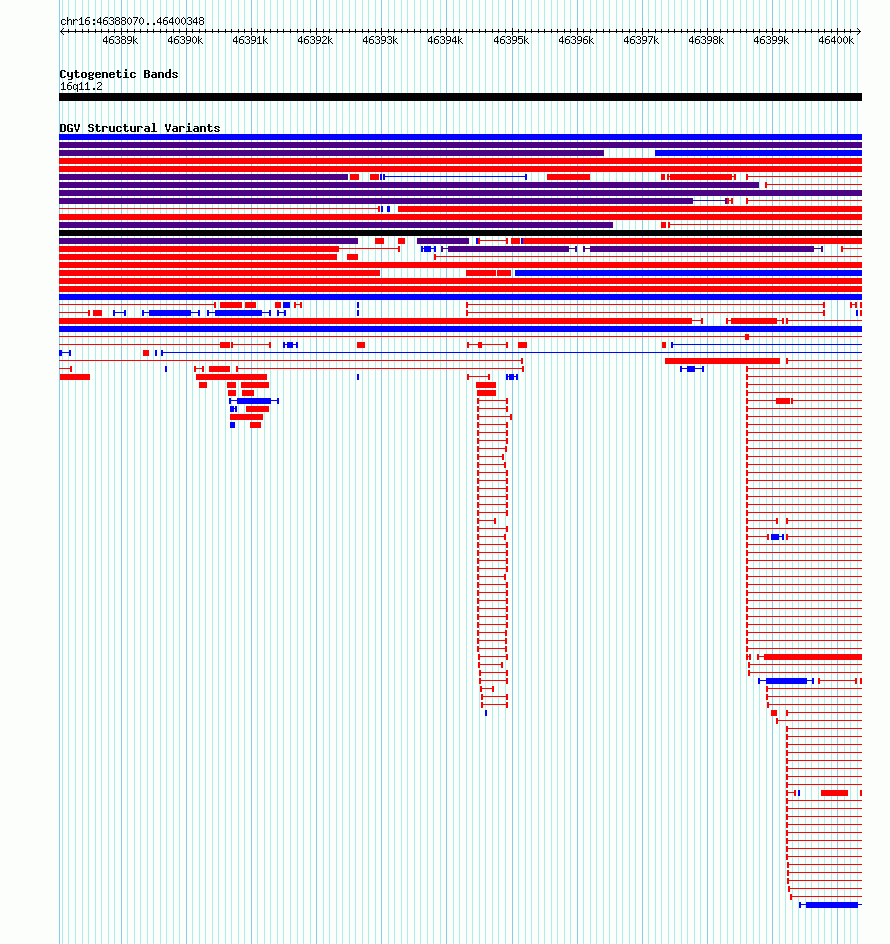Screen dimensions: 890x944
Task: Click the 46398k ruler label
Action: tap(706, 40)
